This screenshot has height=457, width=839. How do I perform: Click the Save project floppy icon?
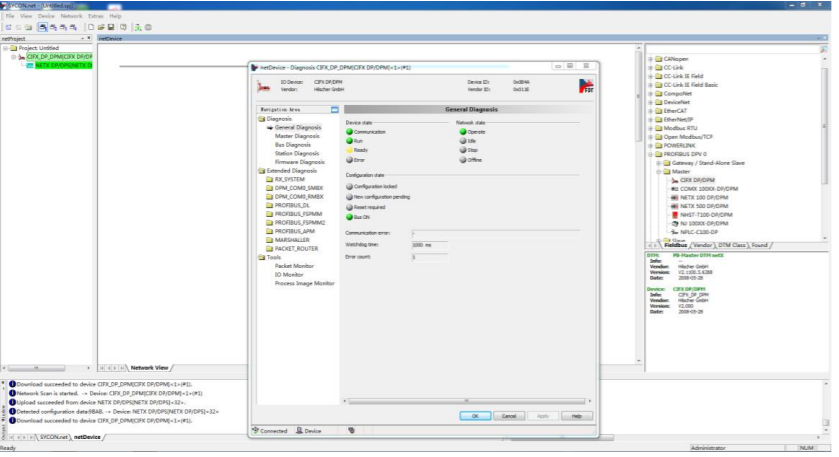(111, 27)
